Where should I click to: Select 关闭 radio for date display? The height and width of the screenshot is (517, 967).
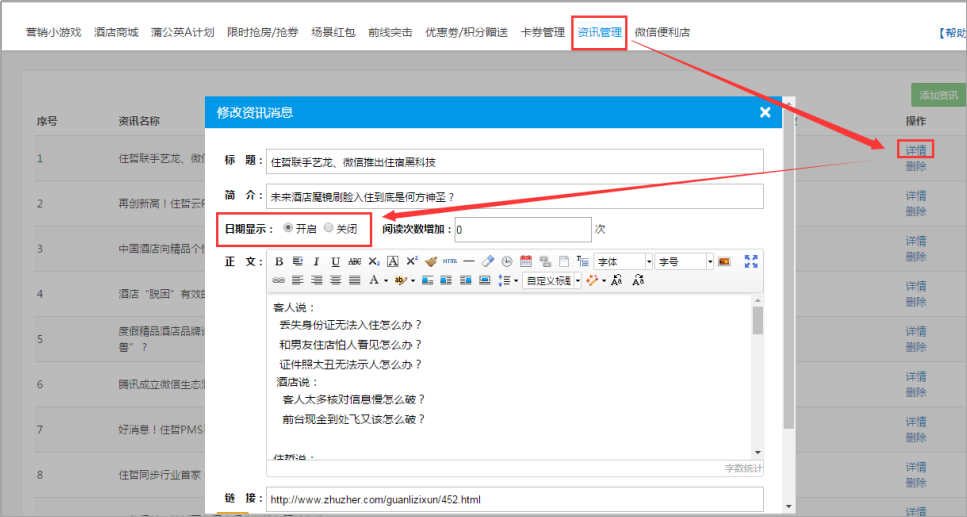click(329, 228)
